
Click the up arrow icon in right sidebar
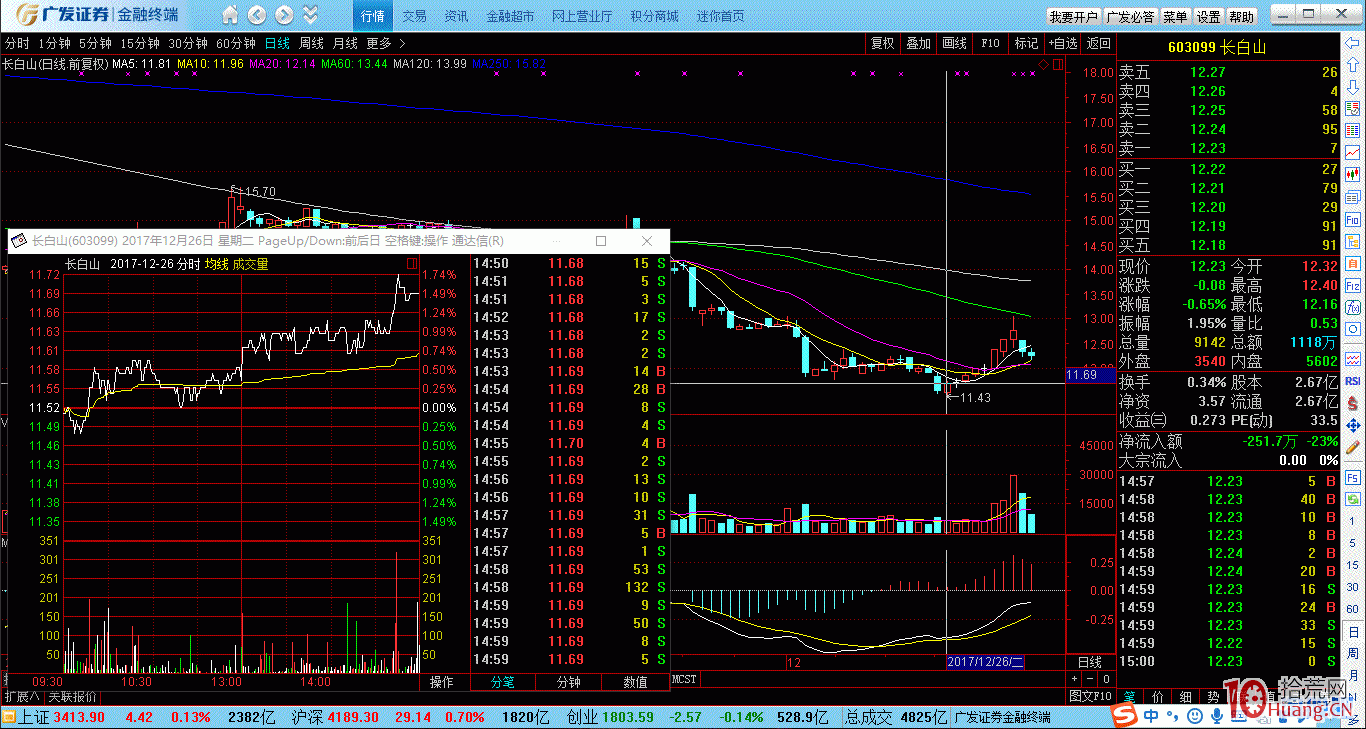coord(1354,64)
